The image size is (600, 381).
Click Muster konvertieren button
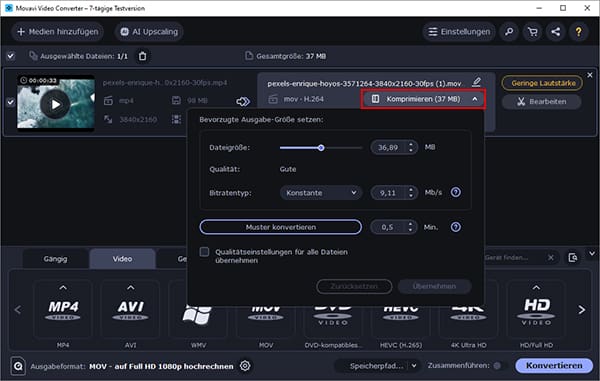click(x=280, y=227)
